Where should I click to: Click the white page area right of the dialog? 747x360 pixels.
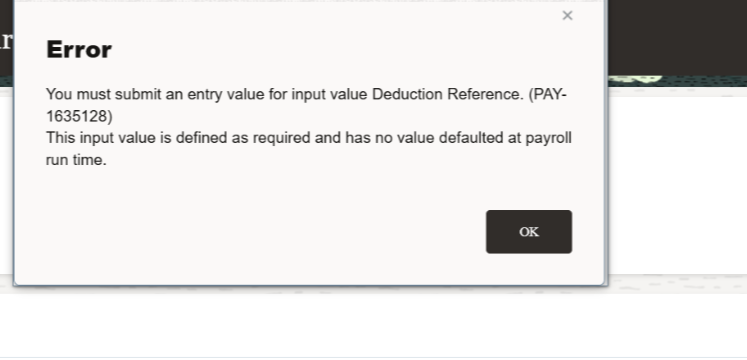(677, 186)
